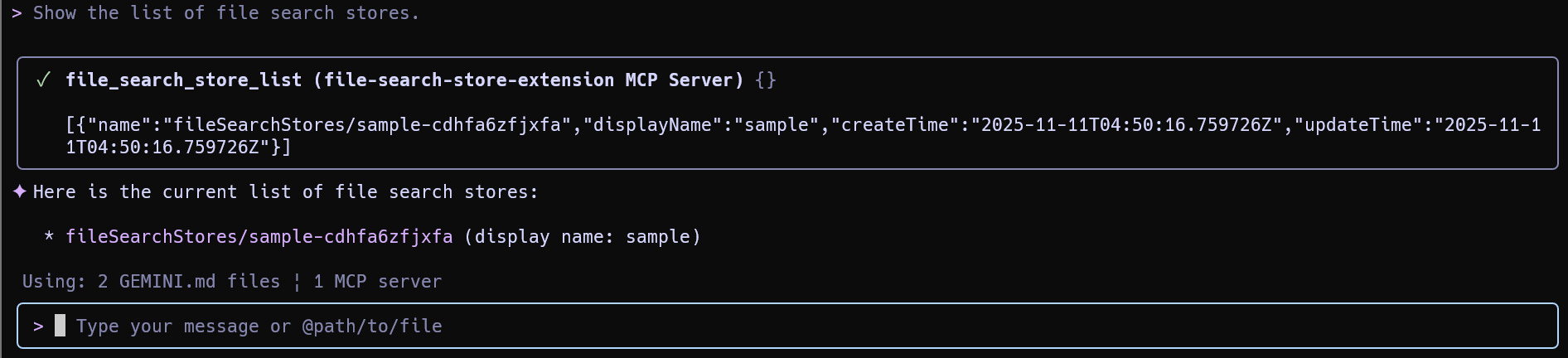Screen dimensions: 1568x358
Task: Click the file_search_store_list tool name
Action: point(183,80)
